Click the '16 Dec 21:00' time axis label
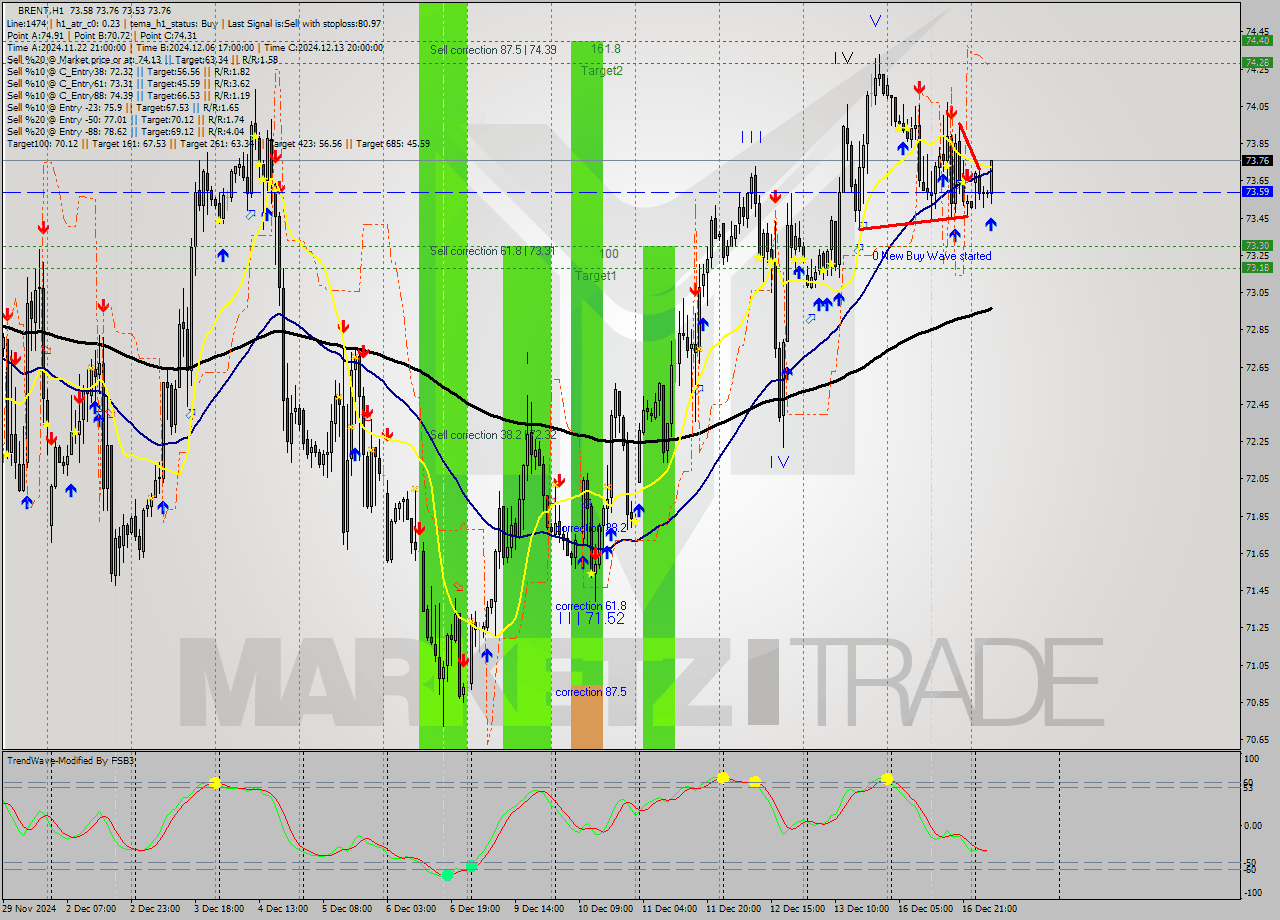The image size is (1280, 920). (x=991, y=909)
